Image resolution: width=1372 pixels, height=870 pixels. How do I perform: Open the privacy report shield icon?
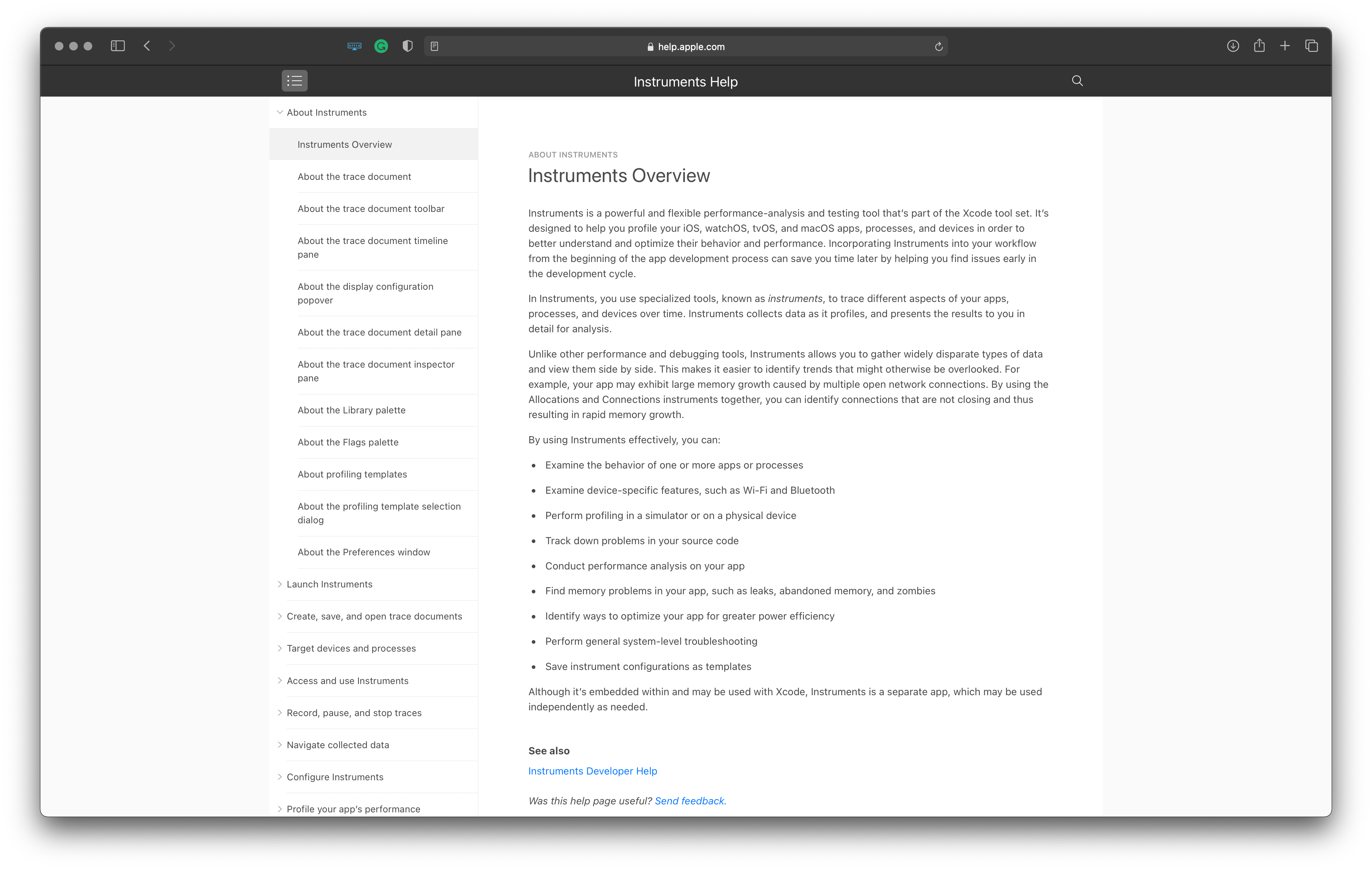tap(407, 46)
